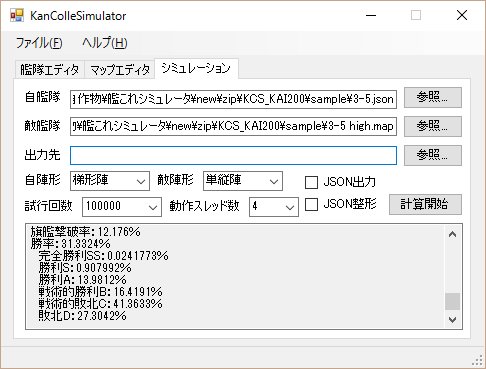
Task: Click the 戦術的勝利B: 16.4191% line
Action: [x=100, y=292]
